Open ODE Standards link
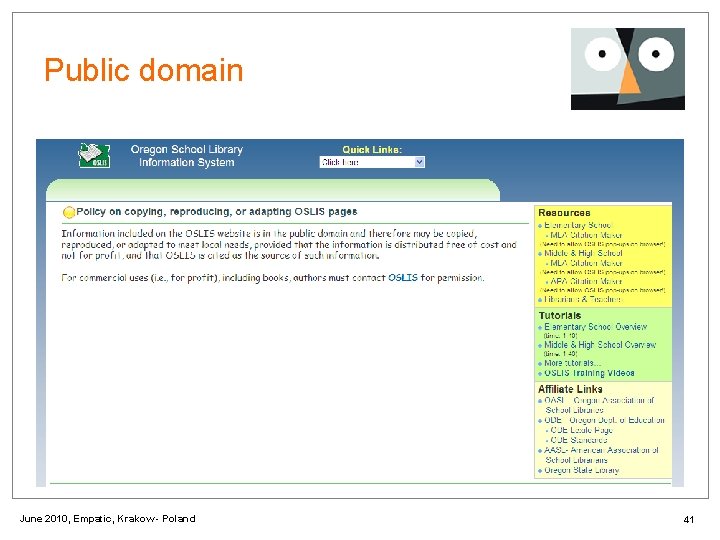The image size is (720, 540). 579,440
